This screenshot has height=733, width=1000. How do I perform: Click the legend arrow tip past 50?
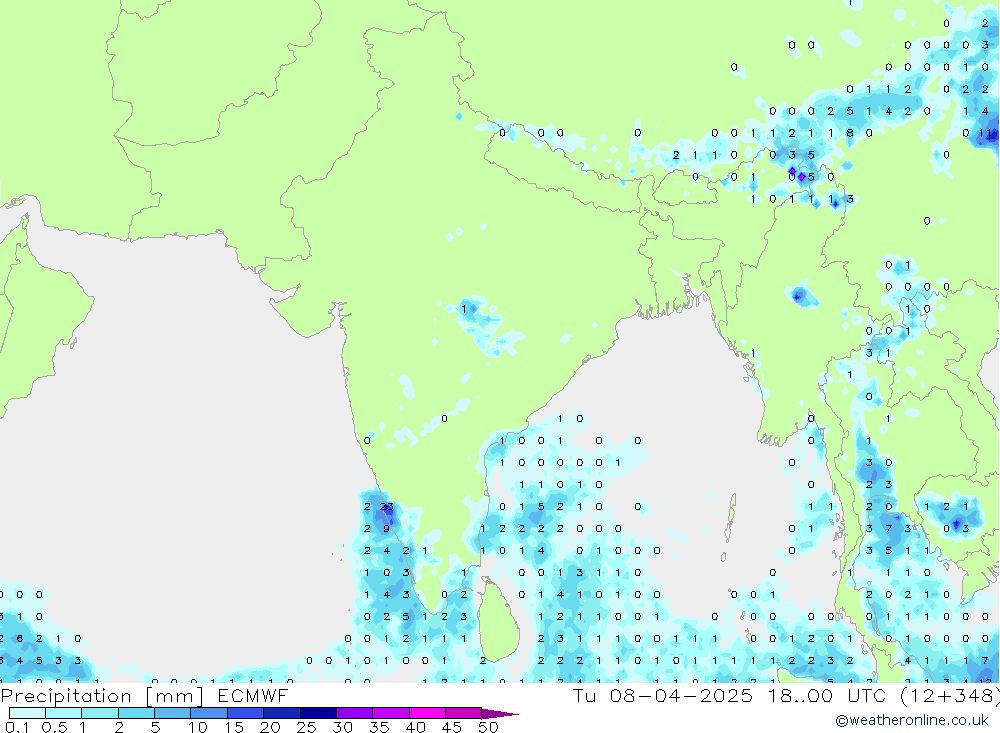(501, 713)
